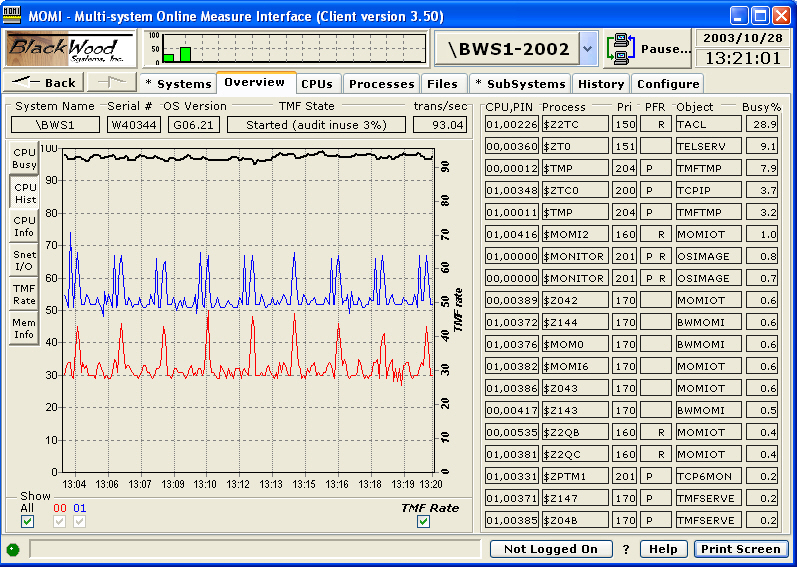This screenshot has height=567, width=800.
Task: Click the TMF State Started field
Action: [316, 125]
